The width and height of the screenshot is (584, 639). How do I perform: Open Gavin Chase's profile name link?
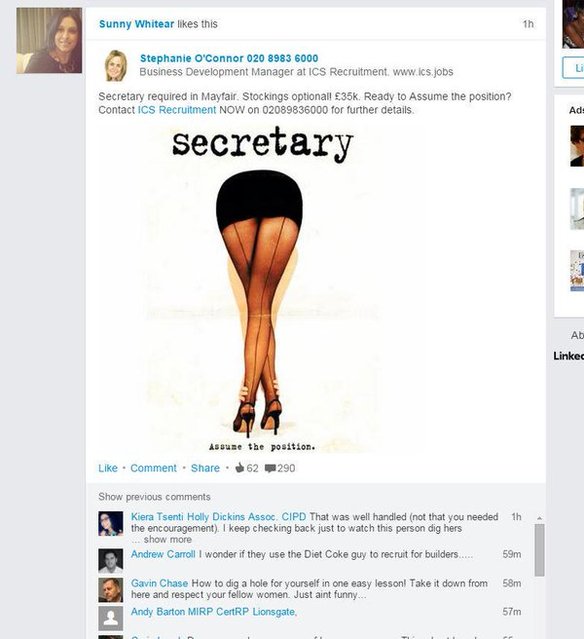(159, 583)
